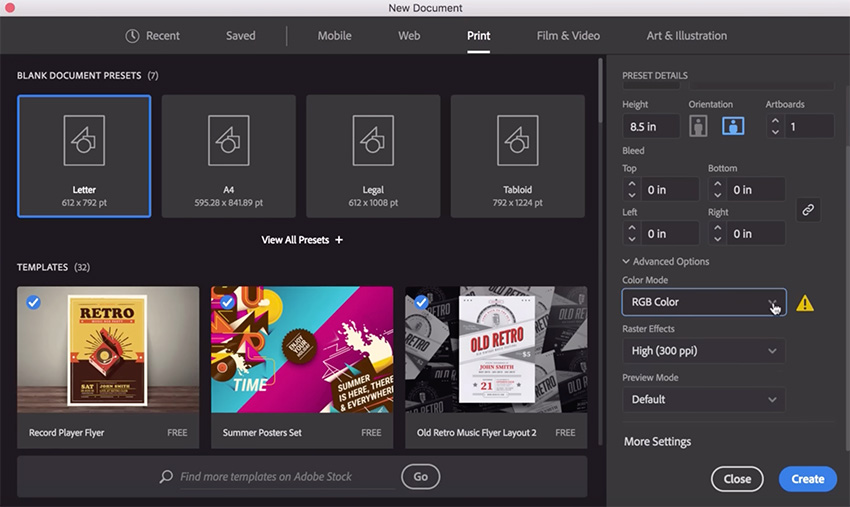Open the Color Mode dropdown
The image size is (850, 507).
click(703, 302)
